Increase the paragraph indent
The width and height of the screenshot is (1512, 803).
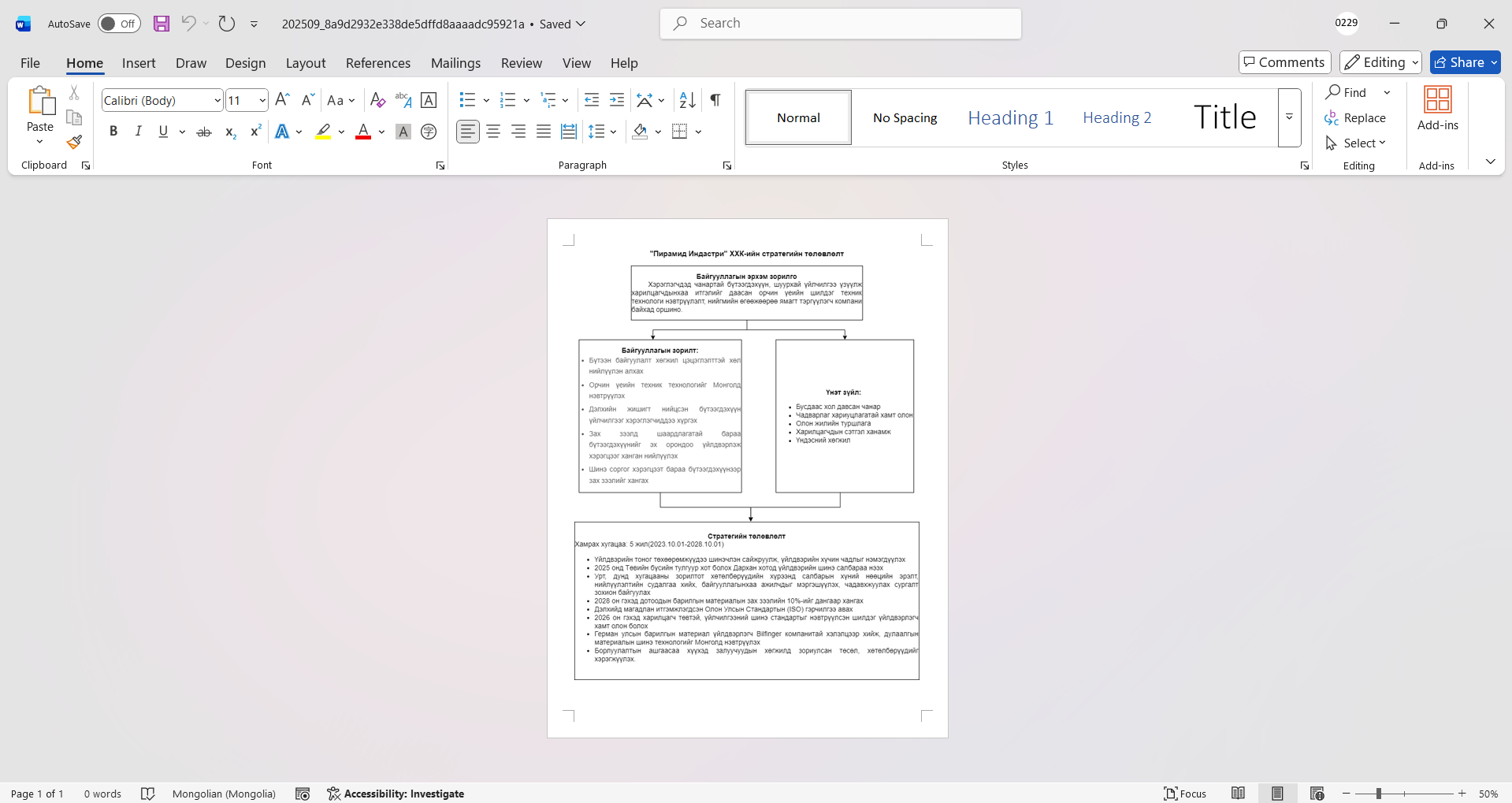[x=617, y=100]
